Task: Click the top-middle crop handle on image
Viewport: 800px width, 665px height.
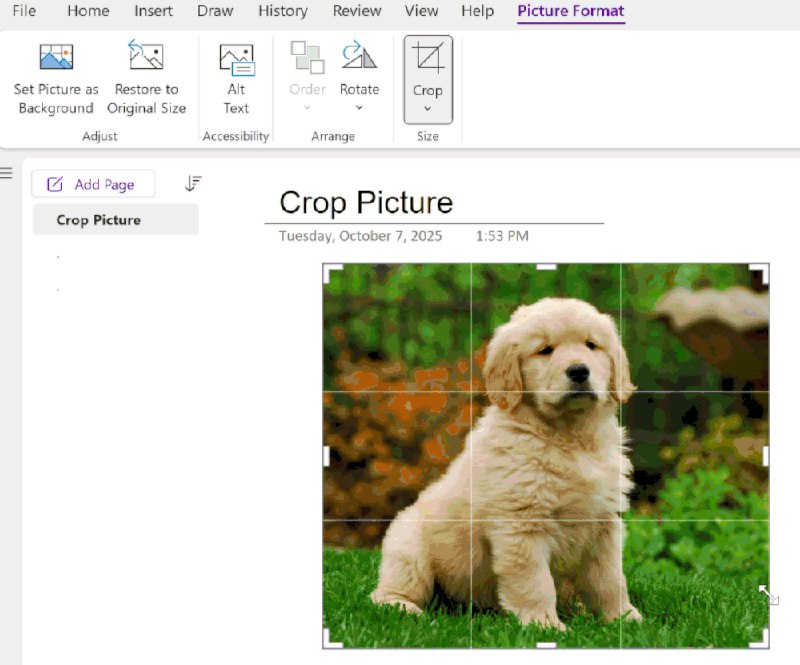Action: point(546,267)
